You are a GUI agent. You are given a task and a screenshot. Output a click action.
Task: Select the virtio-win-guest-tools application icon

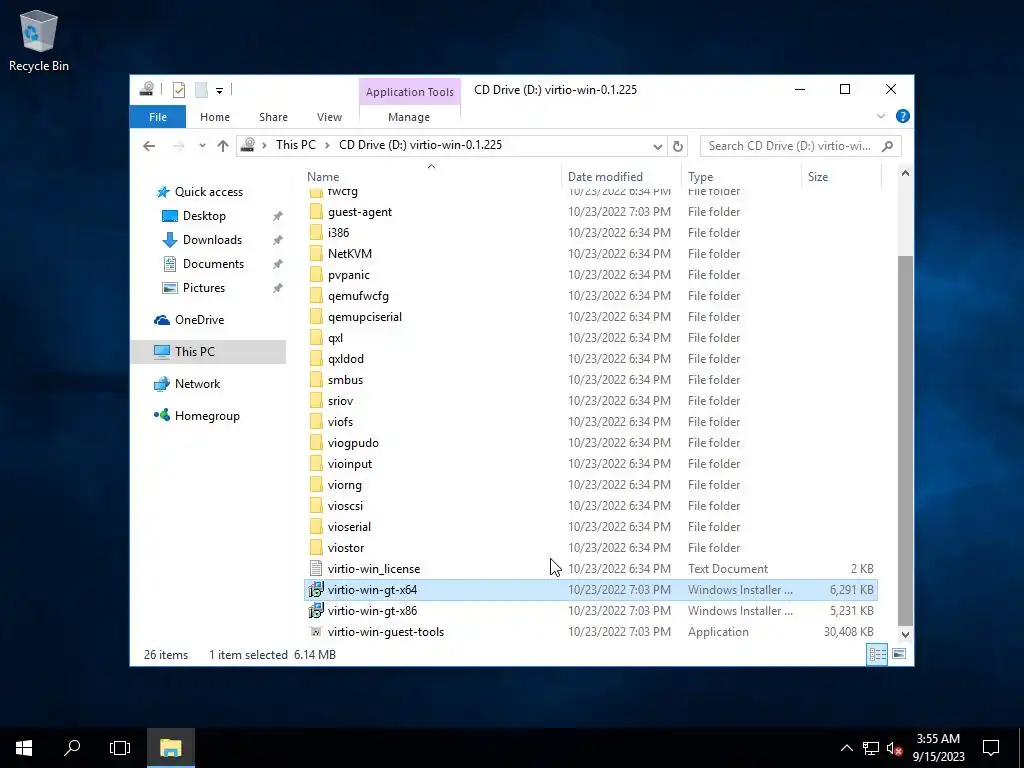point(316,632)
